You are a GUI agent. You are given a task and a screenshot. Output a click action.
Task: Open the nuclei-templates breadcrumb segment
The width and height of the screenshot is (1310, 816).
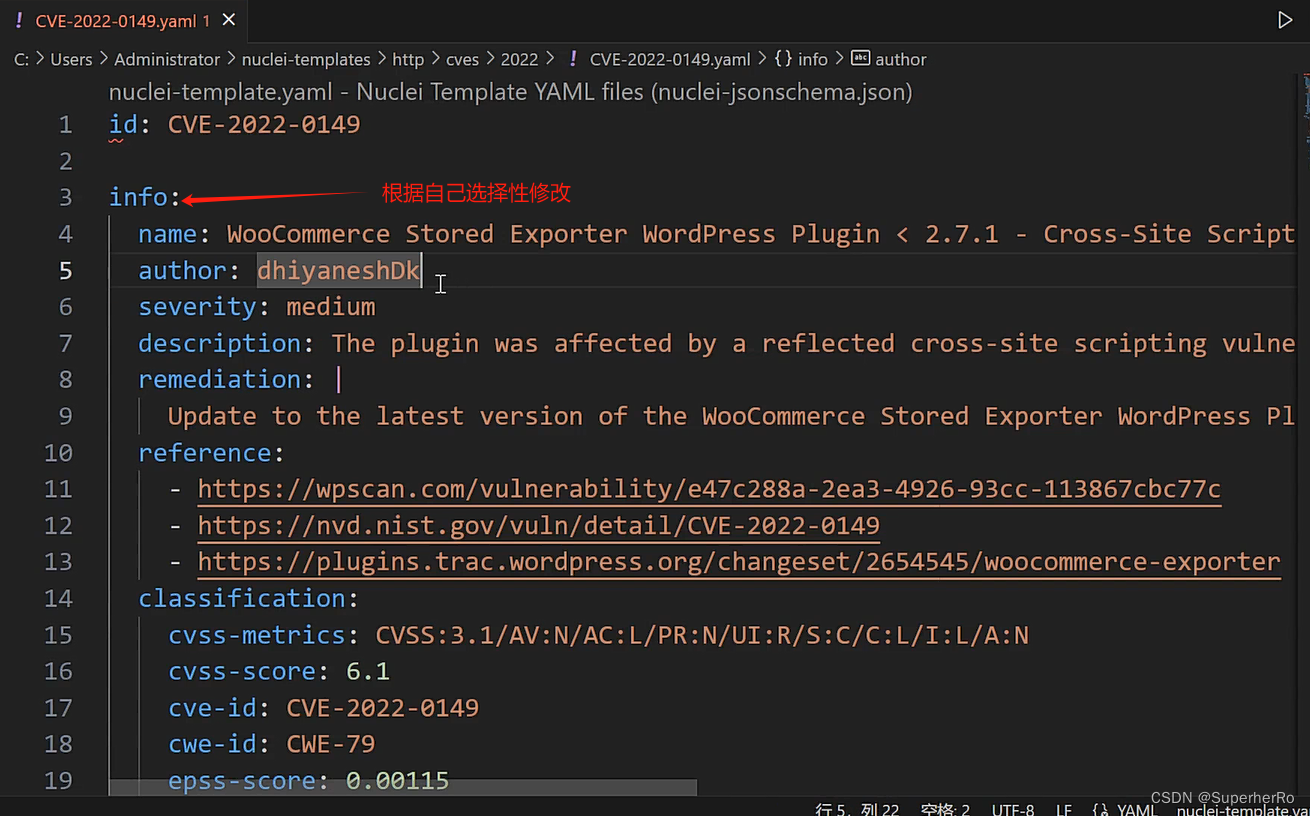306,59
